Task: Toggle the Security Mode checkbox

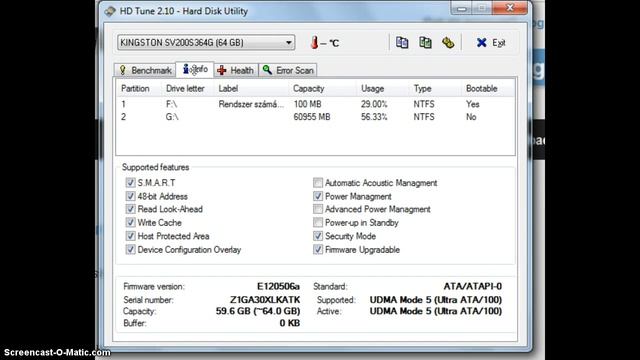Action: pyautogui.click(x=318, y=236)
